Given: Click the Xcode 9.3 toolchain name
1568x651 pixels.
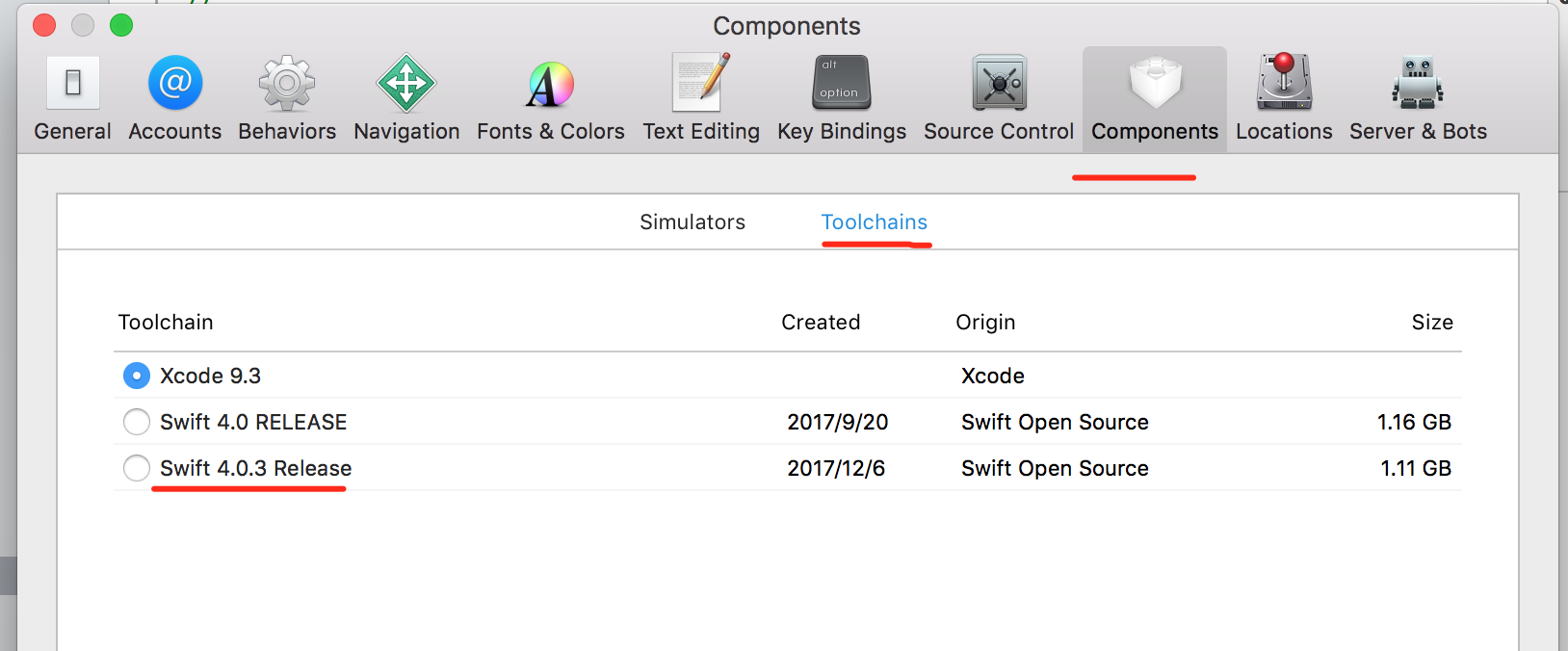Looking at the screenshot, I should point(210,376).
